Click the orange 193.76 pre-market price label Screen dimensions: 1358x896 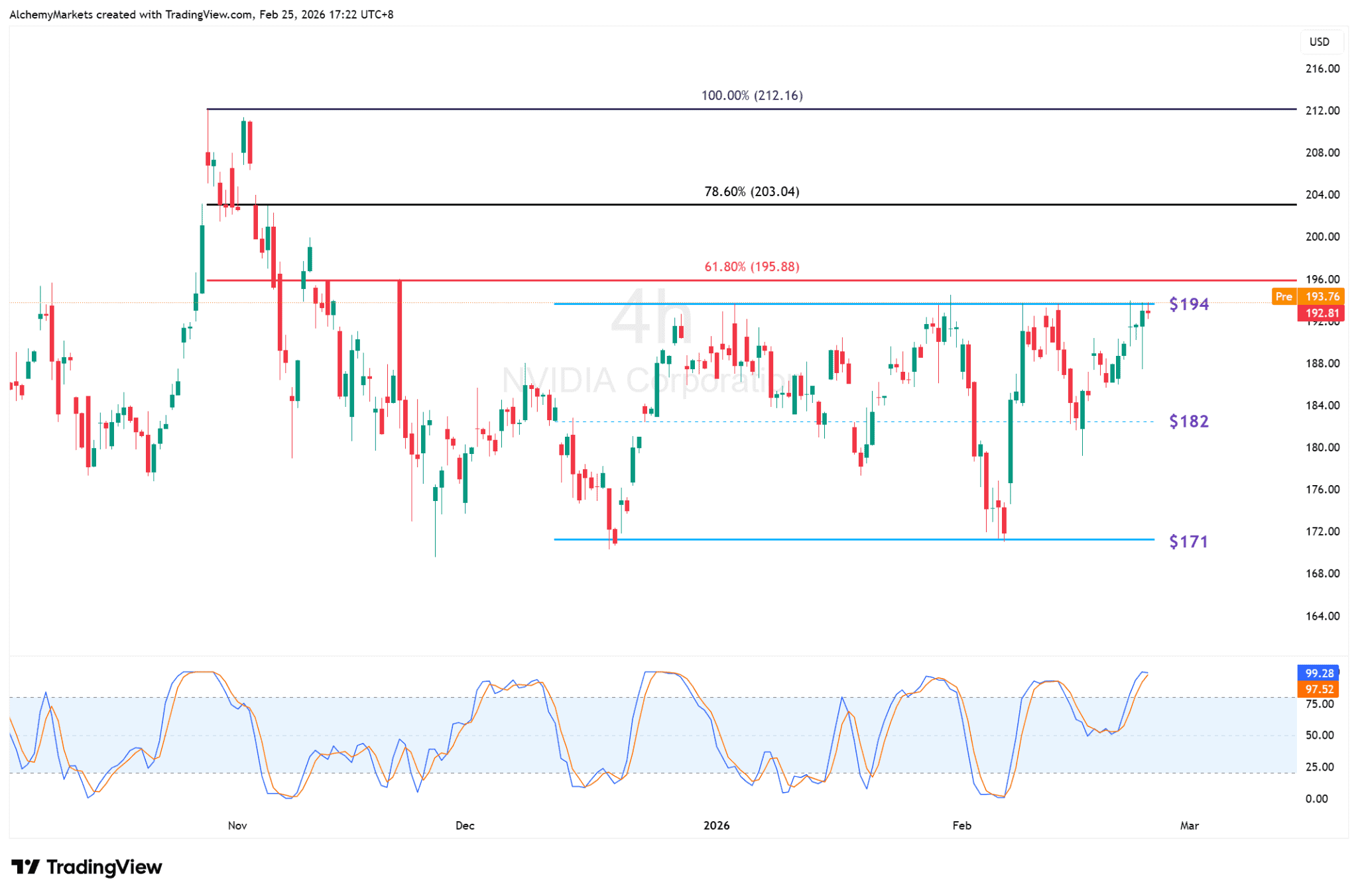pos(1322,297)
